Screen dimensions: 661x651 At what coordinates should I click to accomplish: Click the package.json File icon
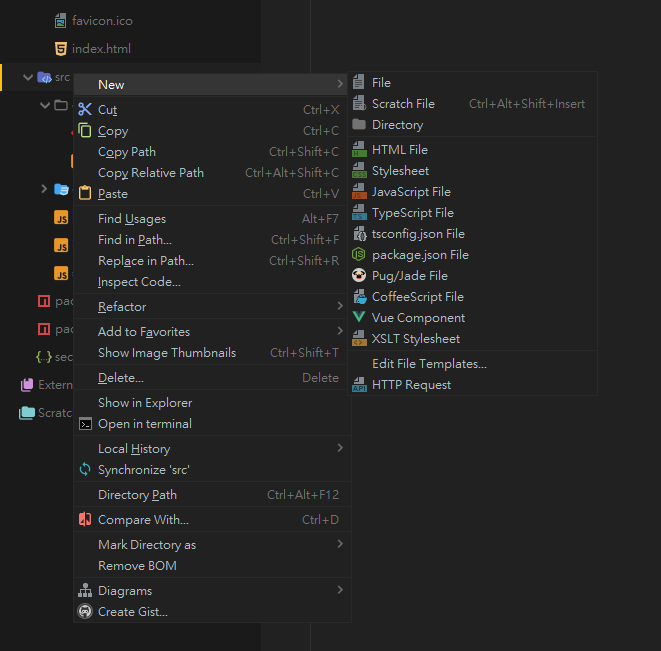click(x=359, y=255)
